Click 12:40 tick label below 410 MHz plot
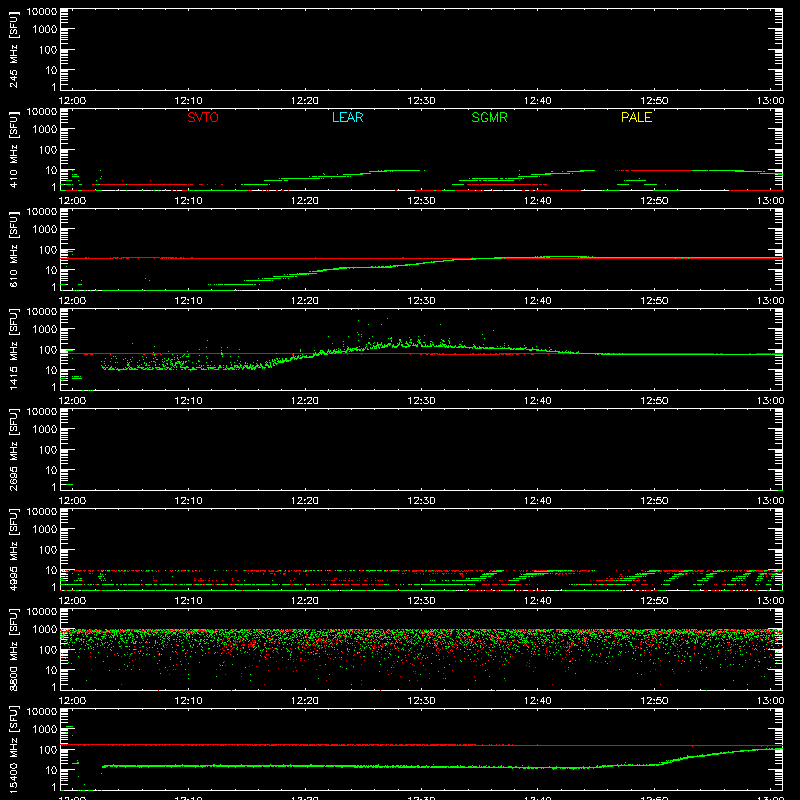This screenshot has width=800, height=800. [x=538, y=201]
